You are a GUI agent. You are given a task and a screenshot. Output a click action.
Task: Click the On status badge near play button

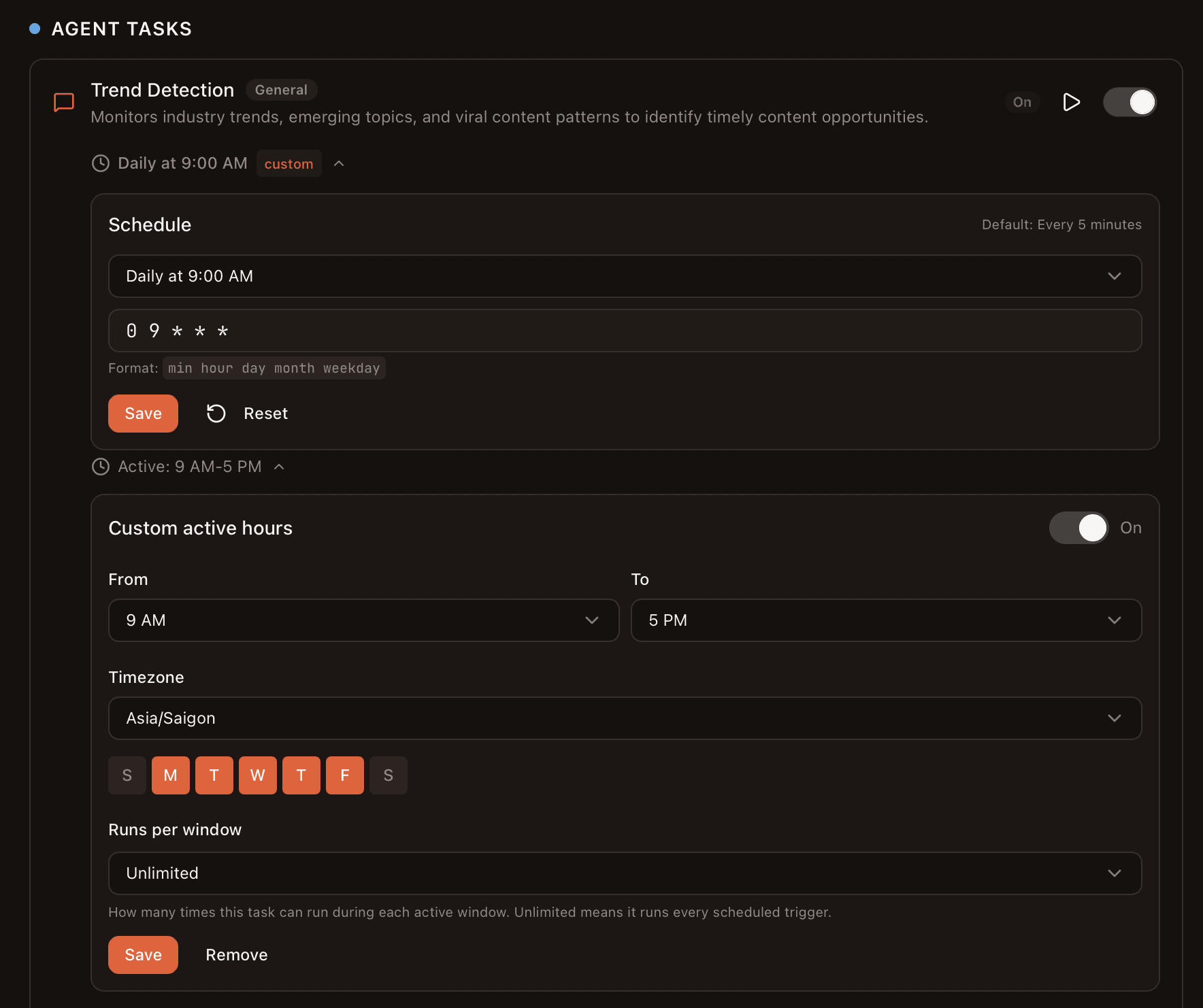click(x=1022, y=102)
